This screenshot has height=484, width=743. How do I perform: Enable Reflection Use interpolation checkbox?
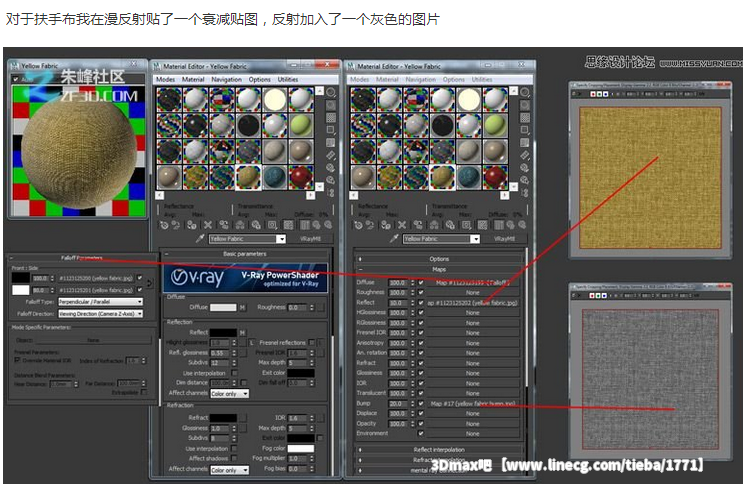[235, 373]
